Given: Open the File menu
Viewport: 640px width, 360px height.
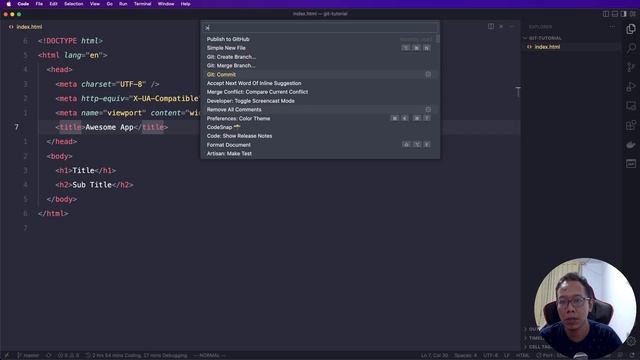Looking at the screenshot, I should [39, 4].
